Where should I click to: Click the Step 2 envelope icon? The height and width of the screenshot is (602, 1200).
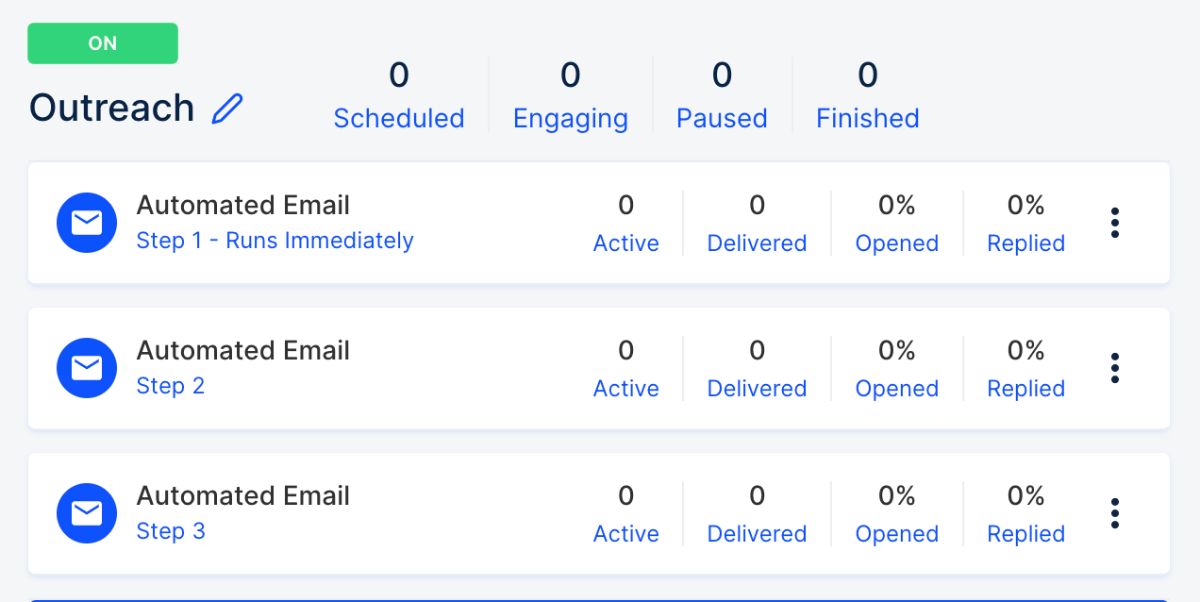(x=87, y=368)
